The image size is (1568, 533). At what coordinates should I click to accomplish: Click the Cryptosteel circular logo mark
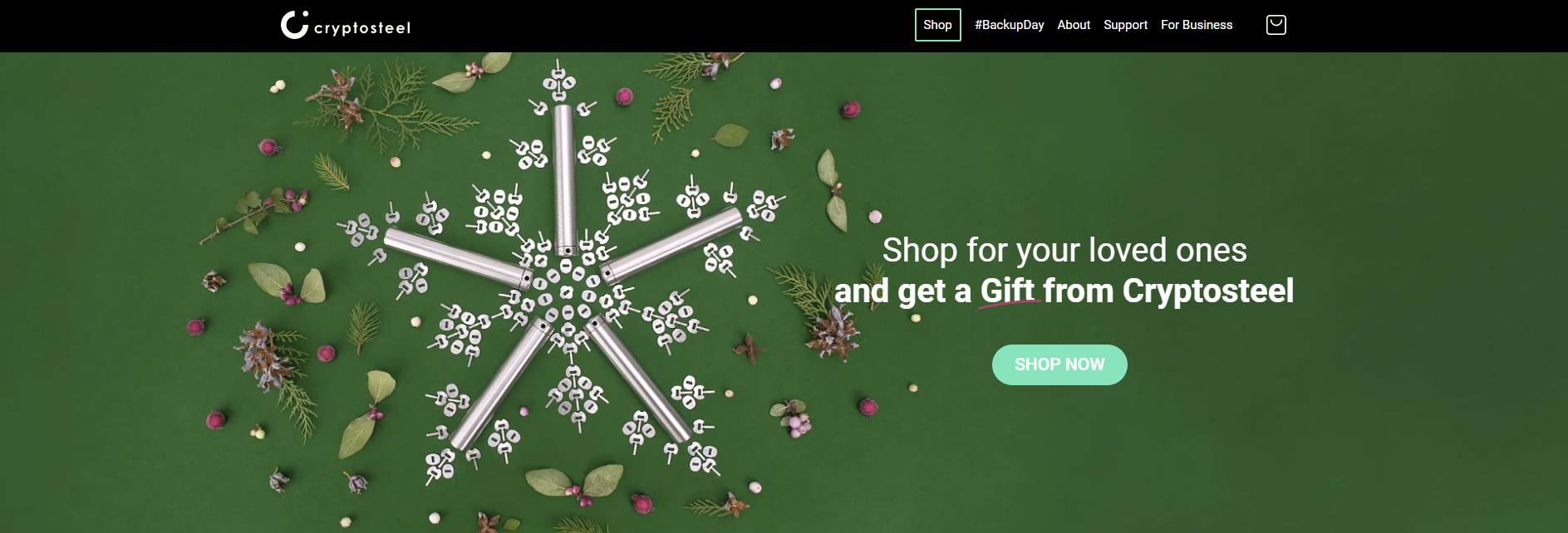click(294, 25)
